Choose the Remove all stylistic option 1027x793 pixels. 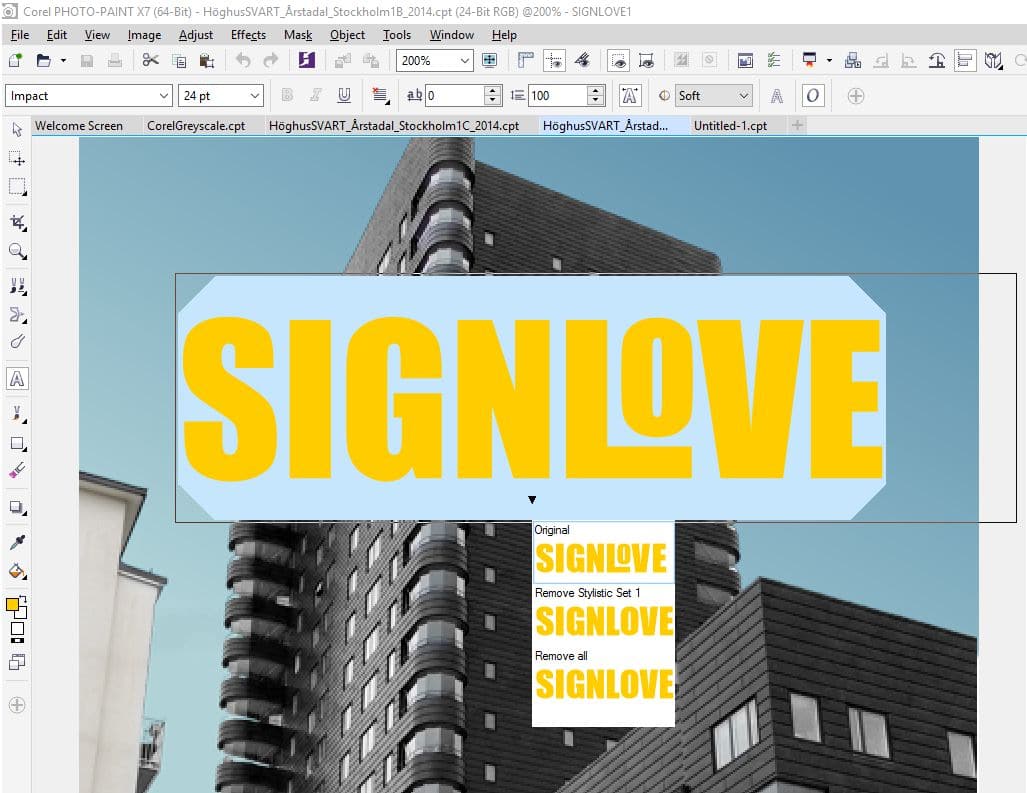click(x=603, y=684)
